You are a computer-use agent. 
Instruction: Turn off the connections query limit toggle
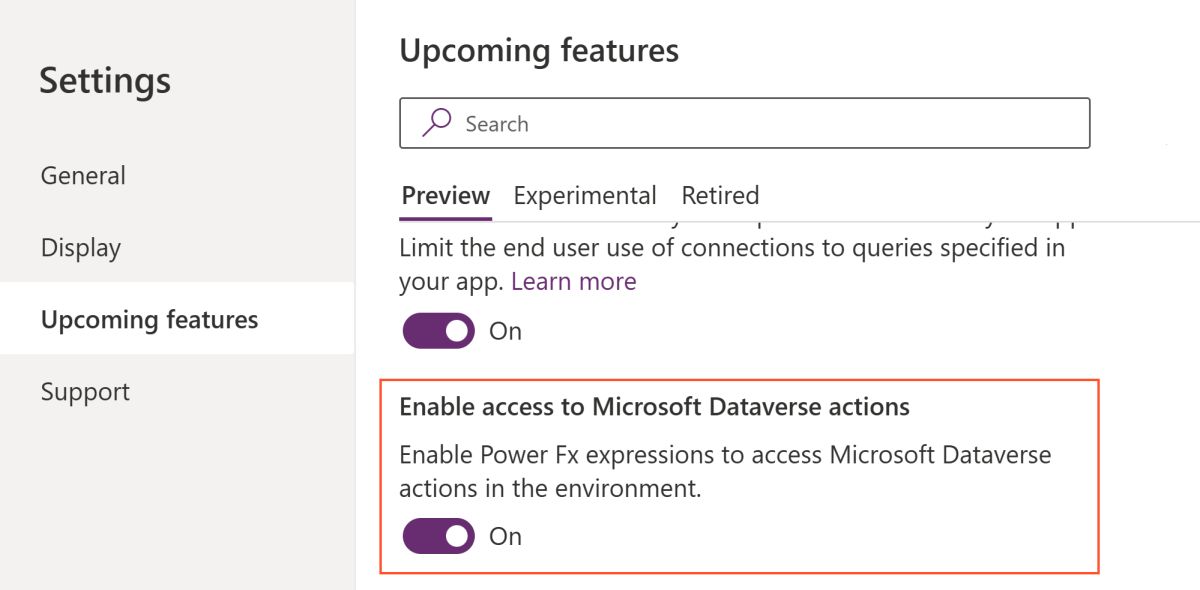click(x=439, y=331)
